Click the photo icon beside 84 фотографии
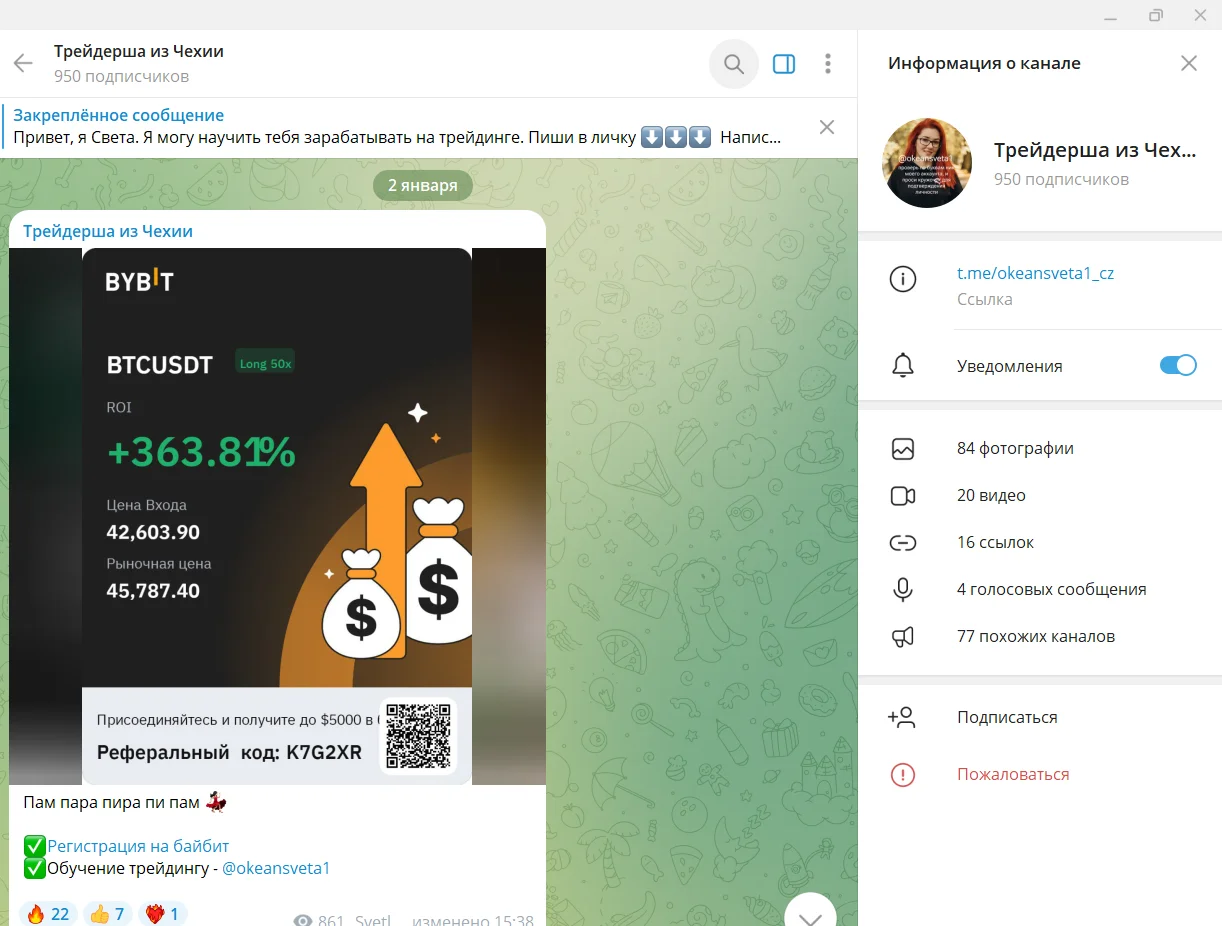This screenshot has height=926, width=1222. 903,449
